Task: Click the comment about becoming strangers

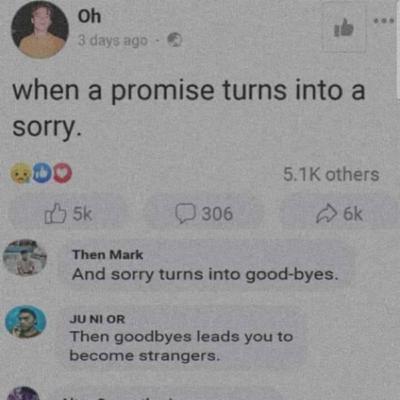Action: point(181,346)
